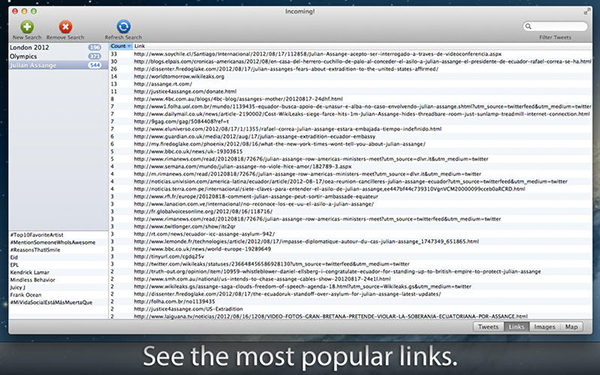
Task: Open the www.lemonde.fr technologies link
Action: pos(307,241)
